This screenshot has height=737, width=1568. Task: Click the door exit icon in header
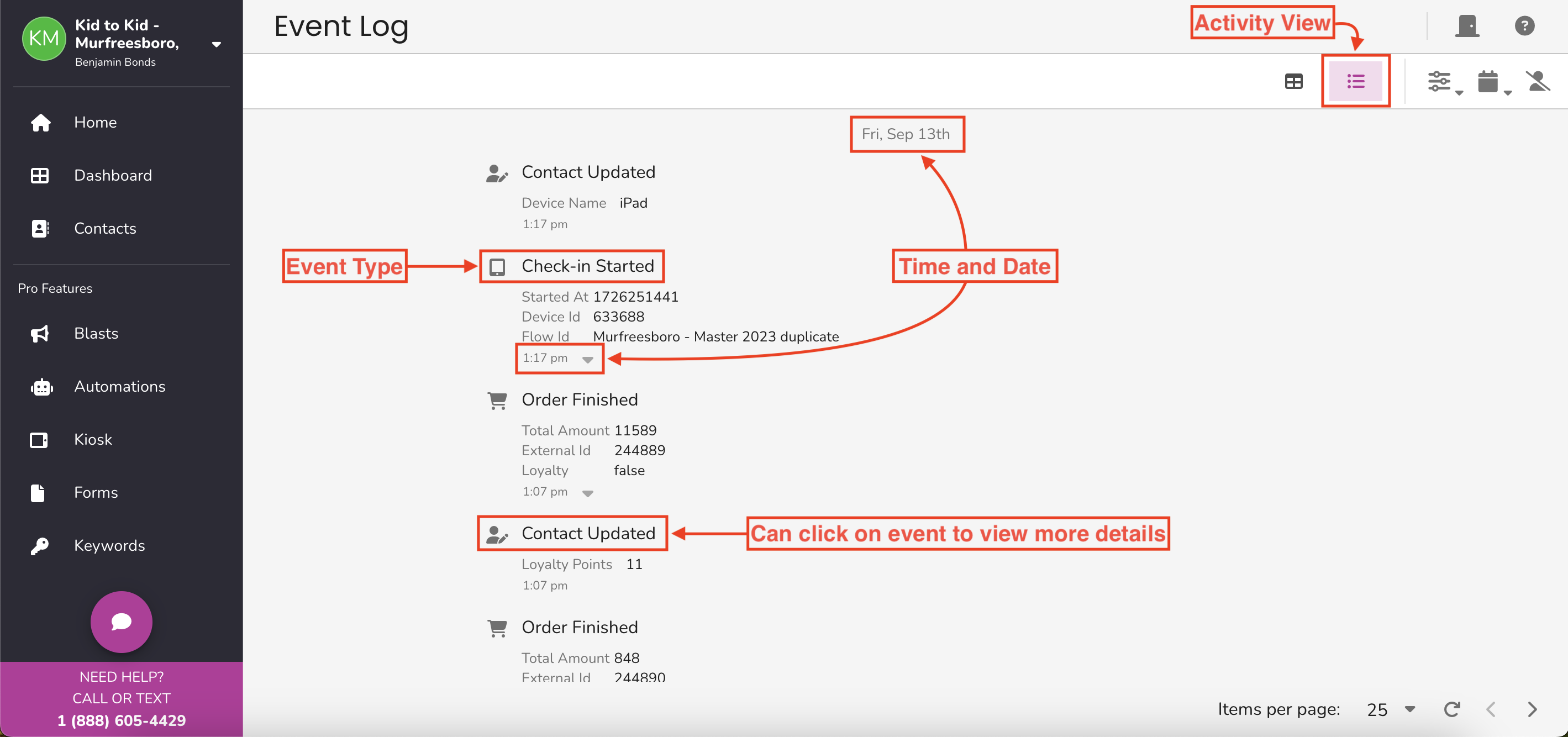pyautogui.click(x=1467, y=25)
